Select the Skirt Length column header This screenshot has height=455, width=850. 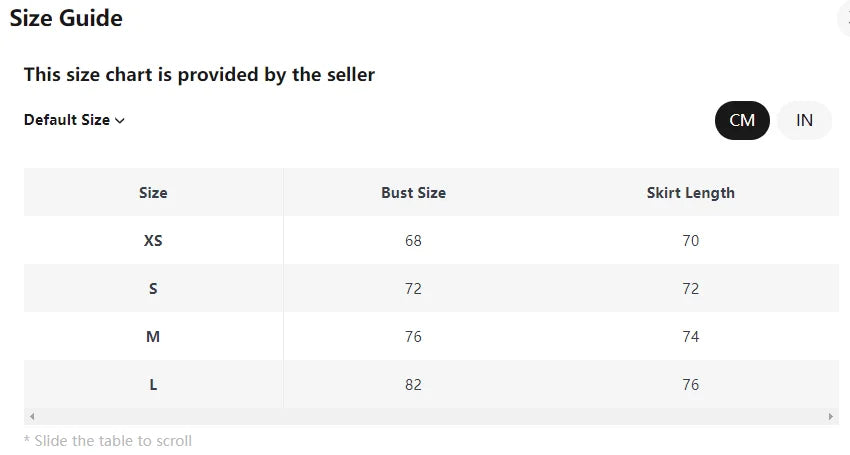click(x=690, y=193)
